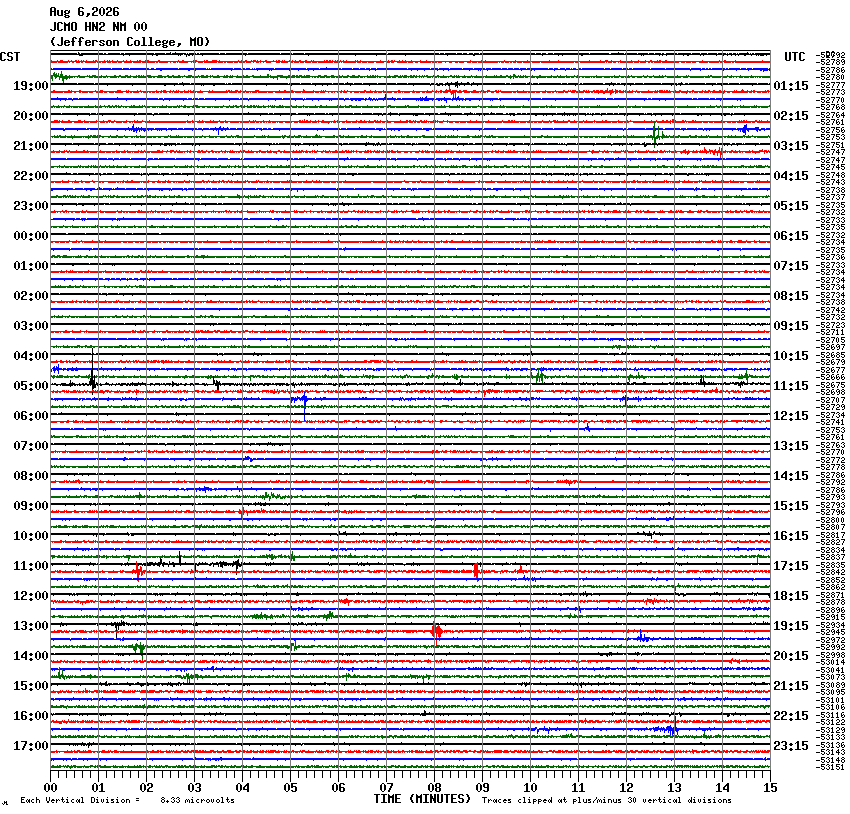Click the 23:15 UTC time label
This screenshot has height=814, width=850.
coord(791,746)
